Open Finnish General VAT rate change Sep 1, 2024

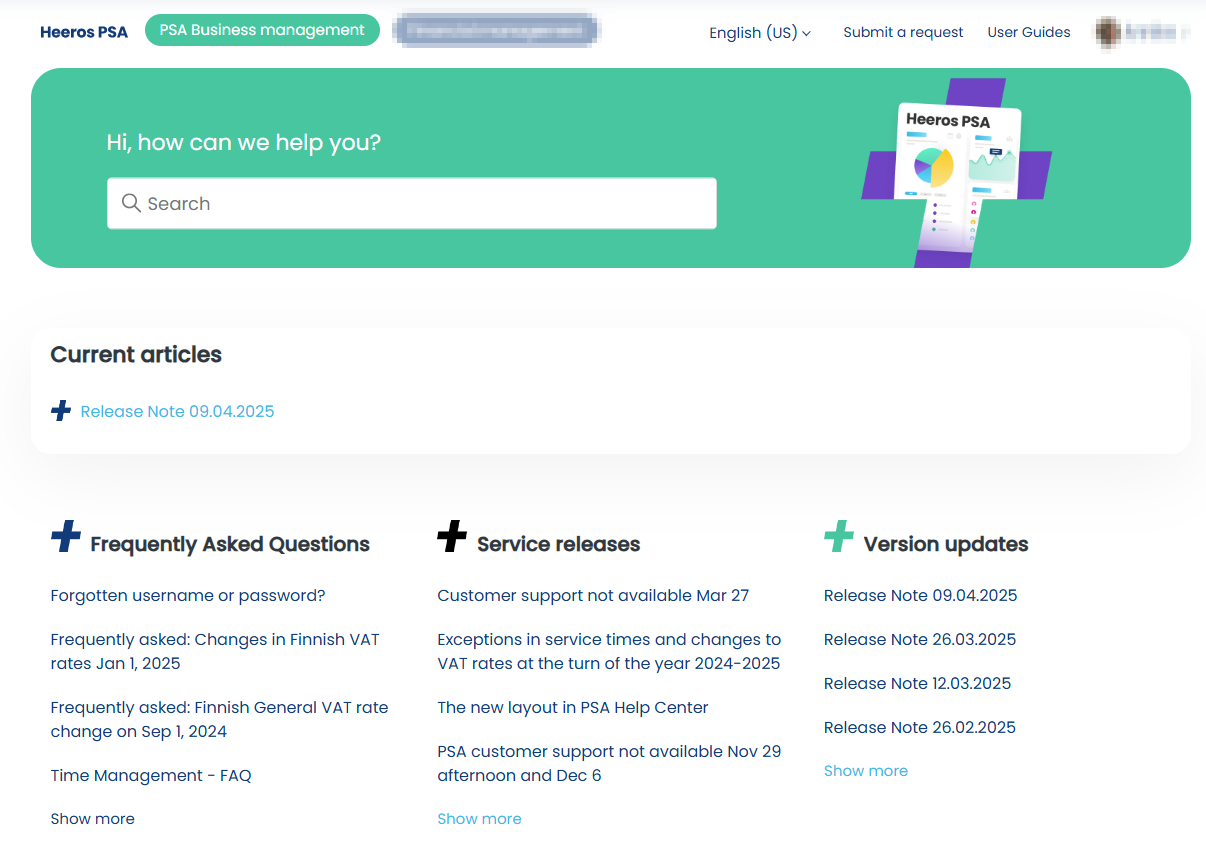[x=219, y=719]
